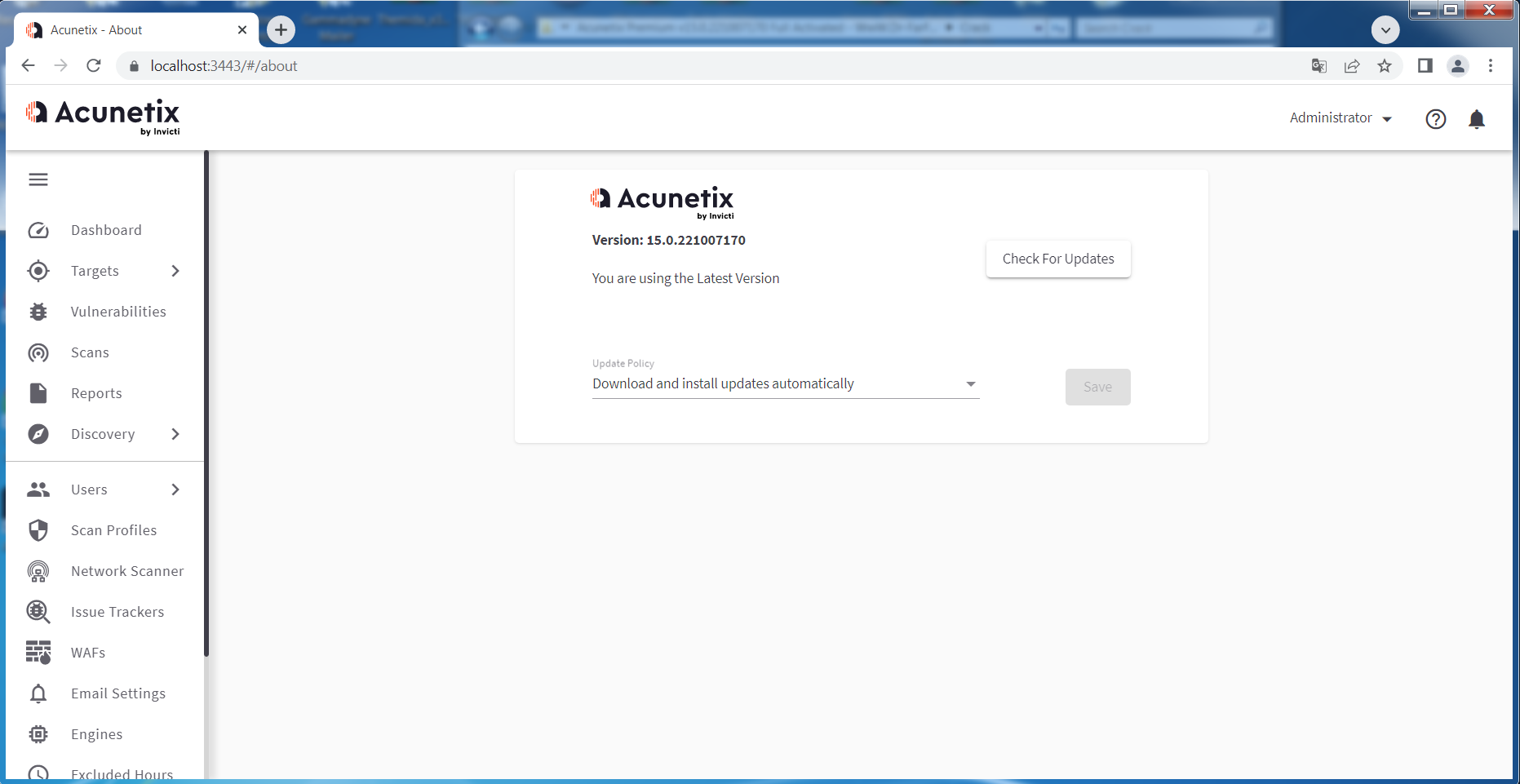The height and width of the screenshot is (784, 1520).
Task: Open Scans via radar icon
Action: [x=38, y=352]
